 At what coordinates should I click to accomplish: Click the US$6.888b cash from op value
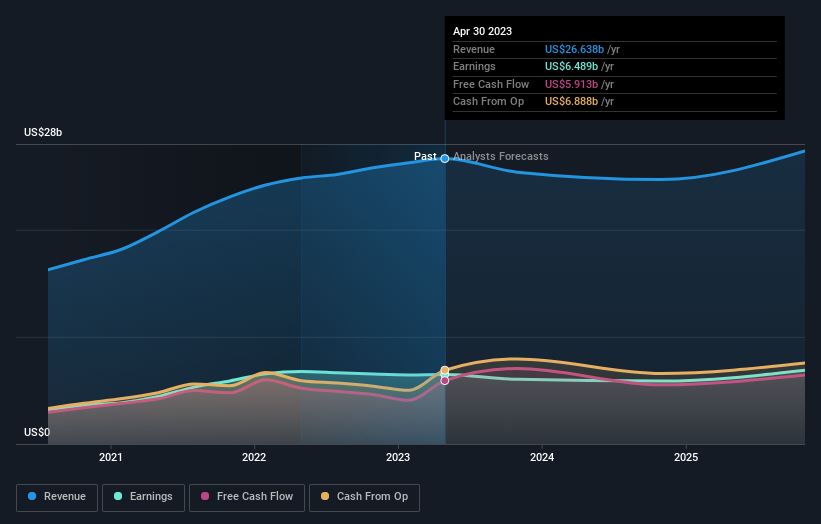[x=571, y=102]
